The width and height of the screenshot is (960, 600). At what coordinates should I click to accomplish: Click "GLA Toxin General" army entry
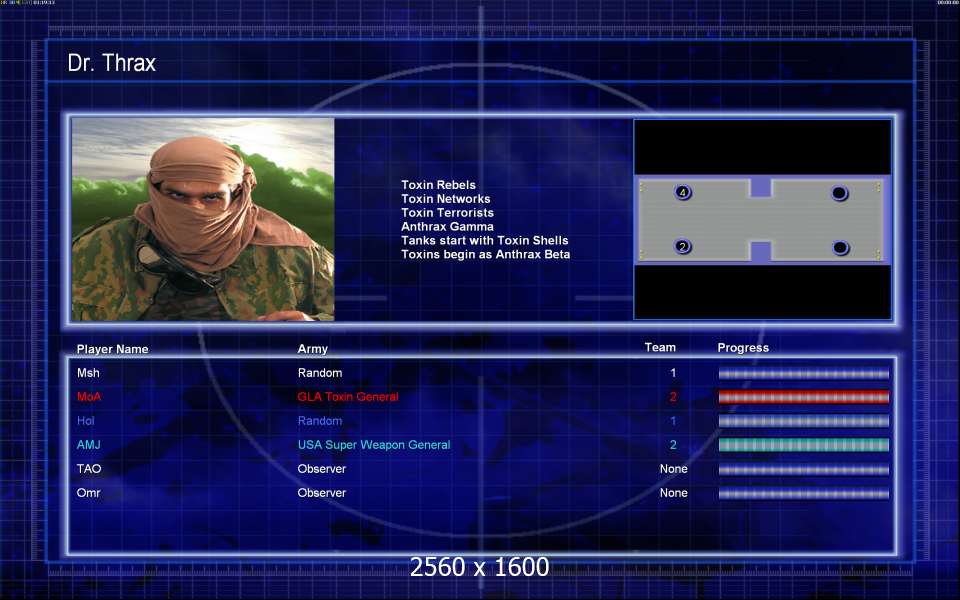(x=348, y=397)
